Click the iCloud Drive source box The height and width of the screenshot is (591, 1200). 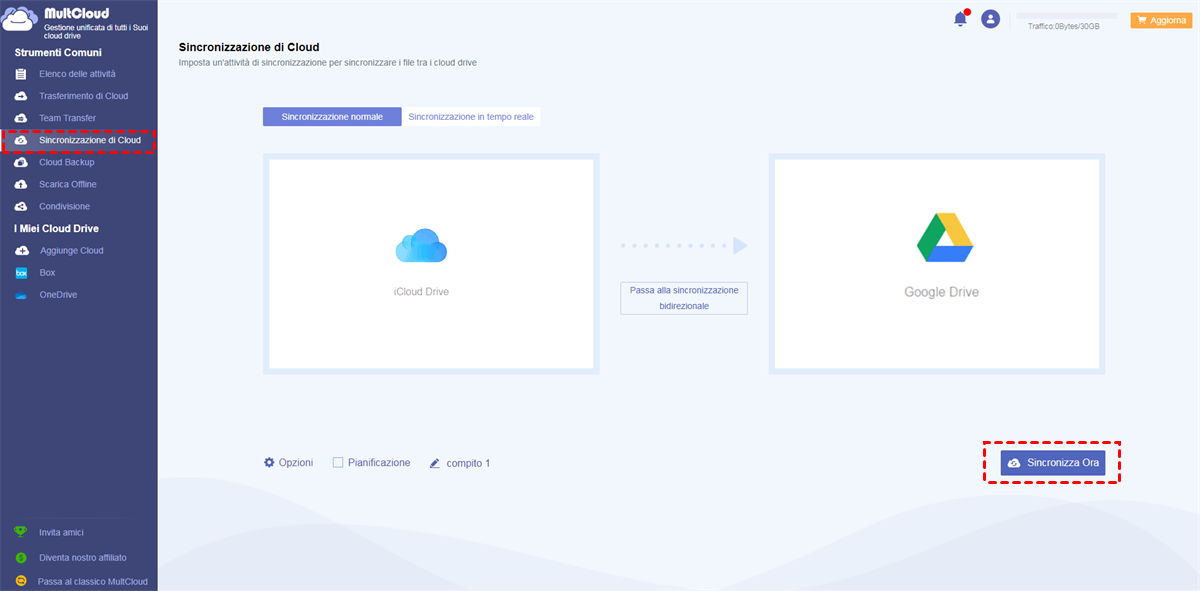[x=431, y=264]
